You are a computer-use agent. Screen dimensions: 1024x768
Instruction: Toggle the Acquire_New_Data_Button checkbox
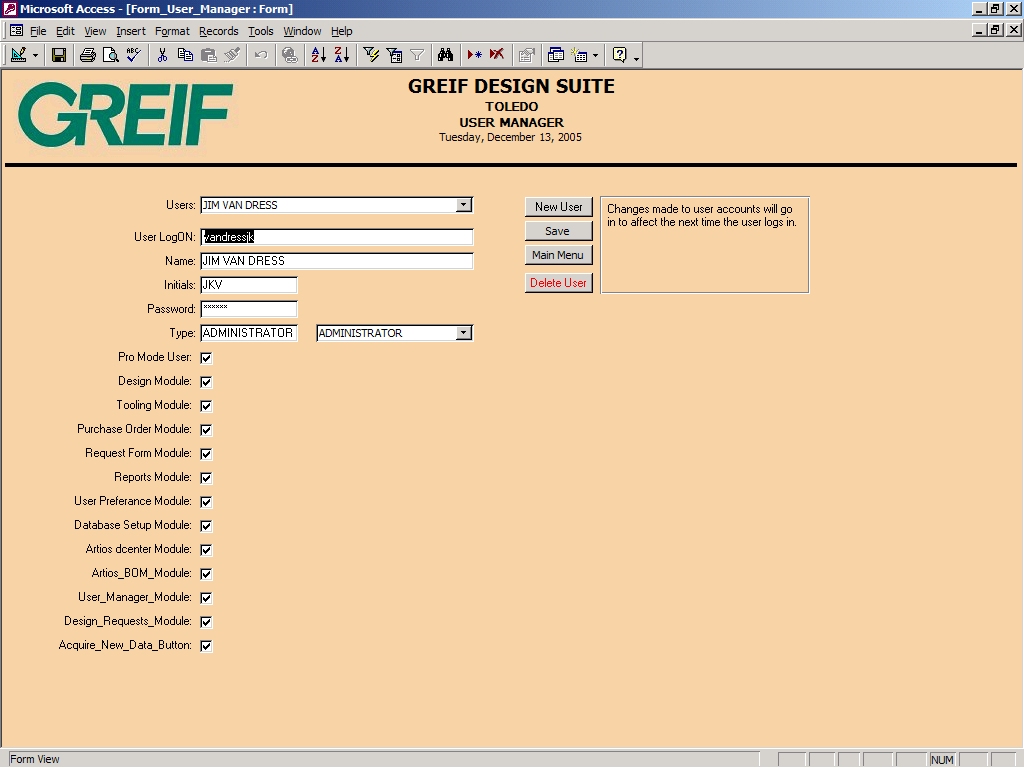coord(206,646)
